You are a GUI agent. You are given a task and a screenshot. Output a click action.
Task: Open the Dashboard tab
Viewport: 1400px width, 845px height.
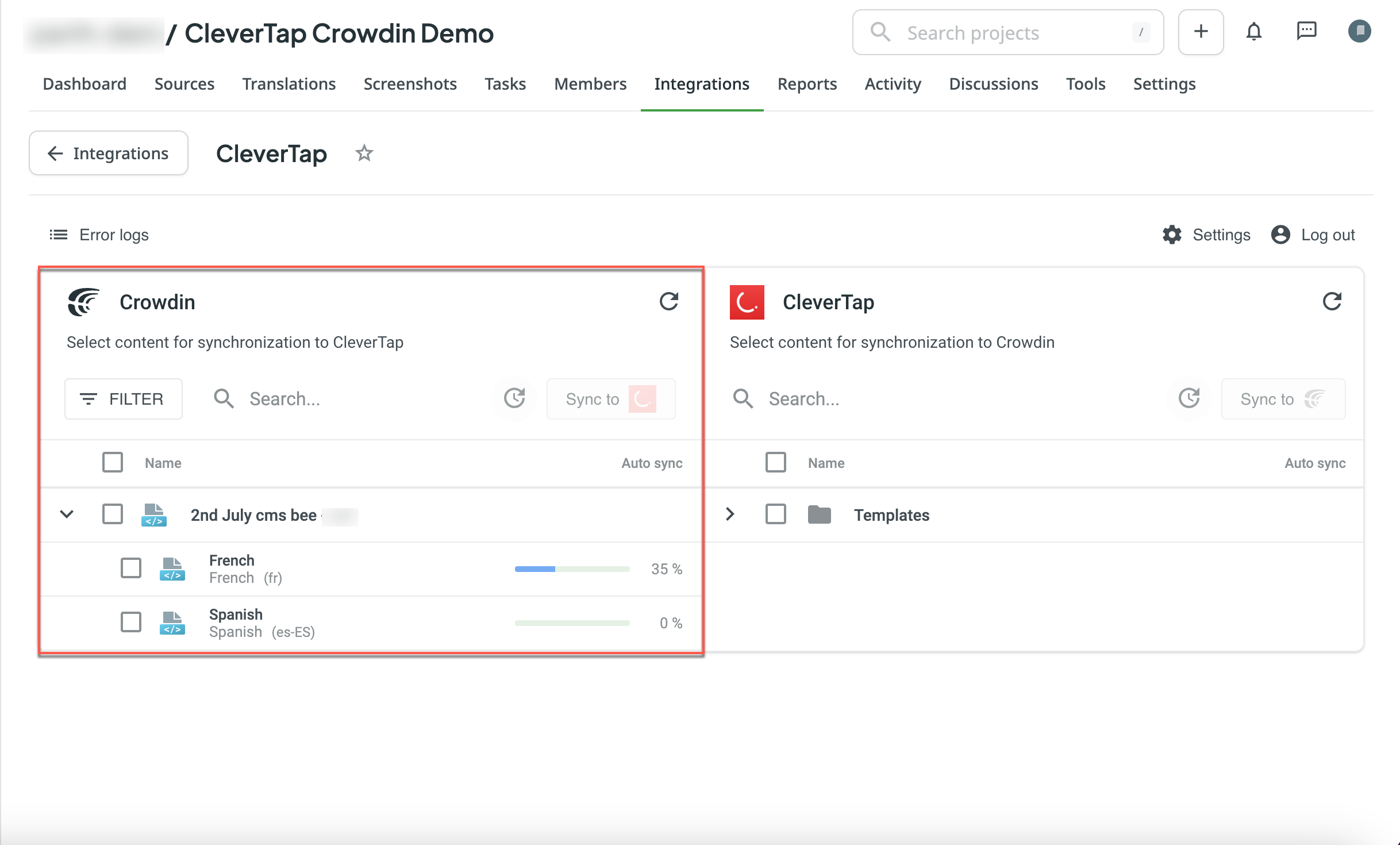(x=84, y=84)
